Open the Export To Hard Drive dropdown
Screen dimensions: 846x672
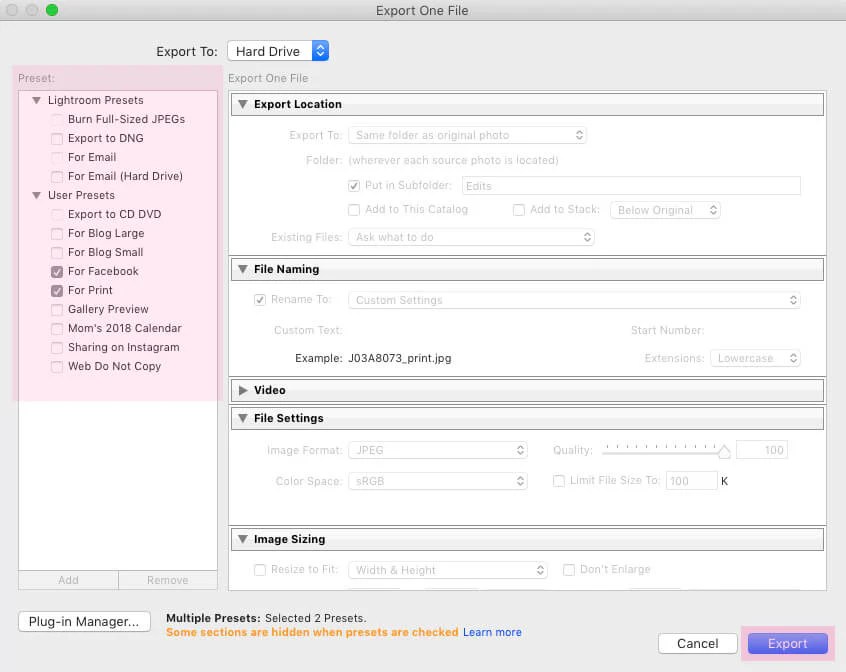click(x=278, y=51)
